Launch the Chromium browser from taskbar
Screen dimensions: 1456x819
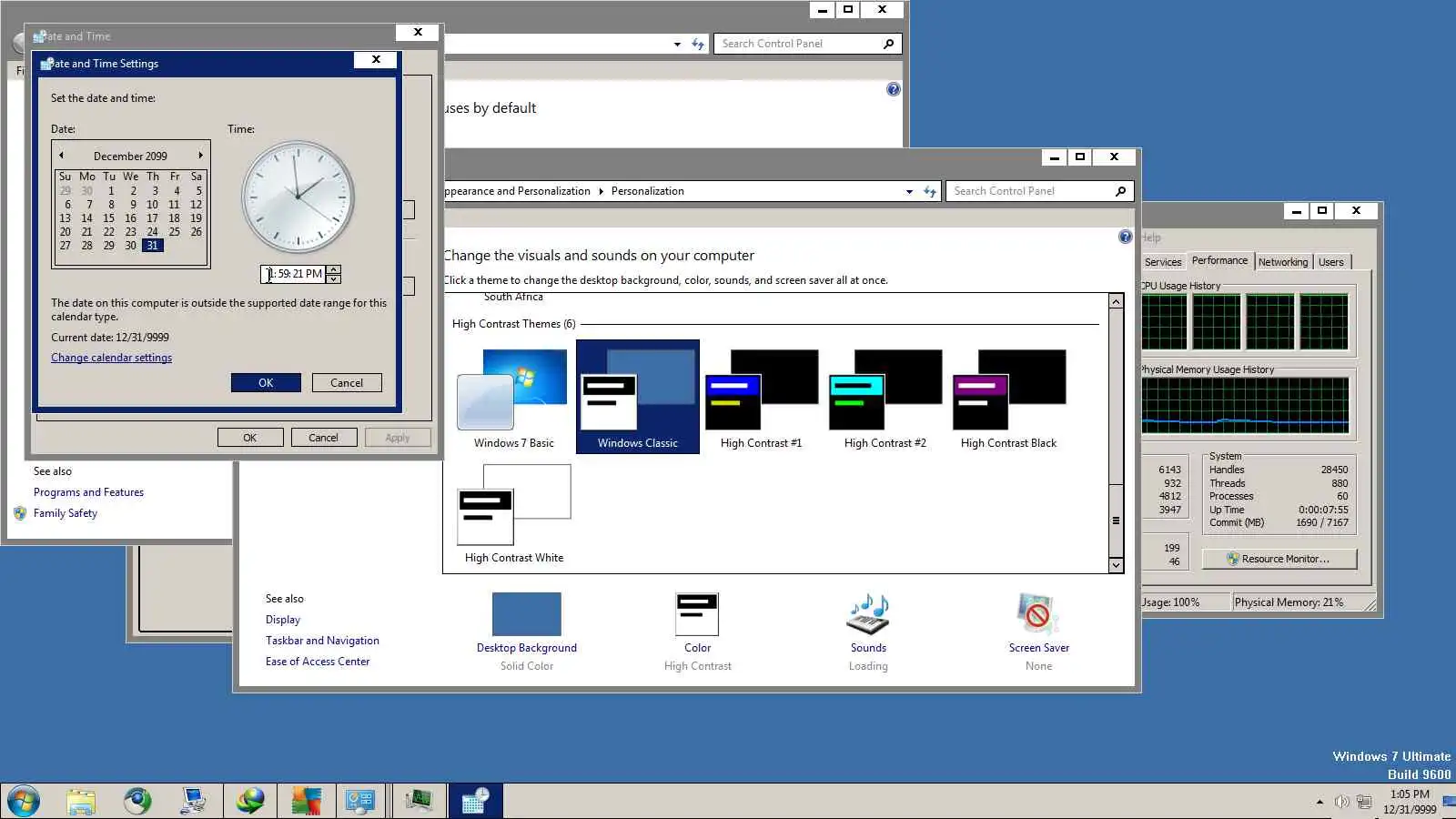137,802
